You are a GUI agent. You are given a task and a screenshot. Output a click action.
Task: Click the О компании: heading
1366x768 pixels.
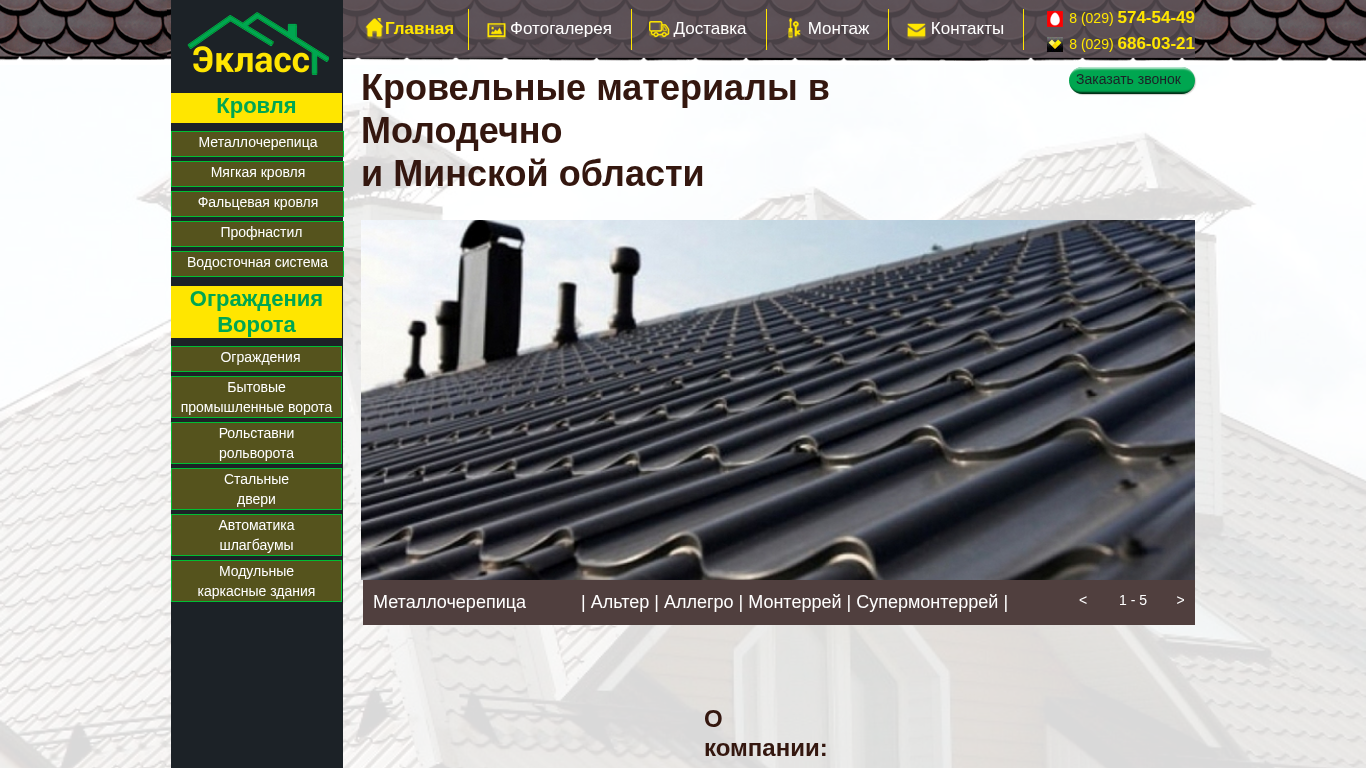(x=766, y=733)
